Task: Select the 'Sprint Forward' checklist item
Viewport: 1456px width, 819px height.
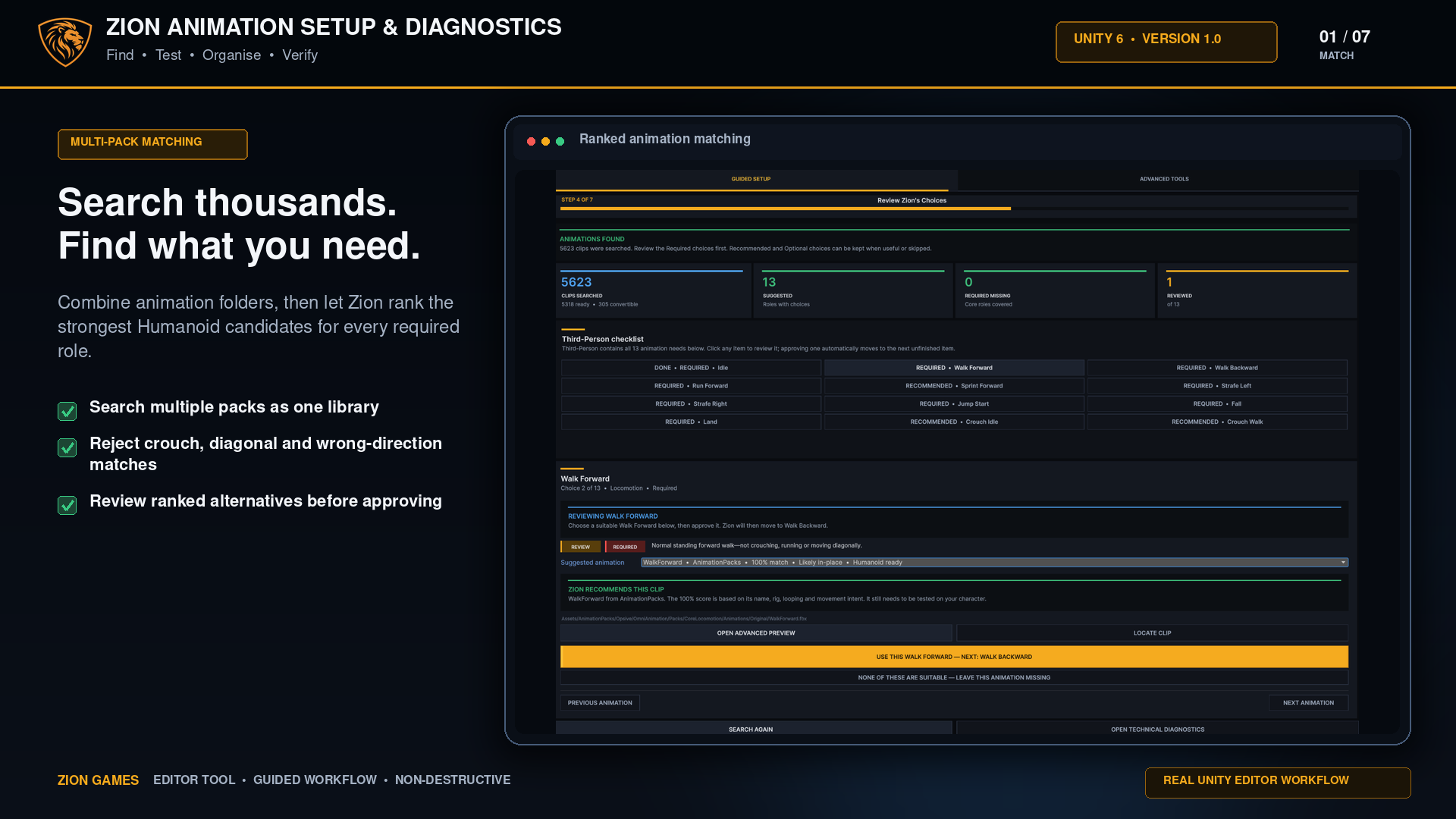Action: click(x=954, y=386)
